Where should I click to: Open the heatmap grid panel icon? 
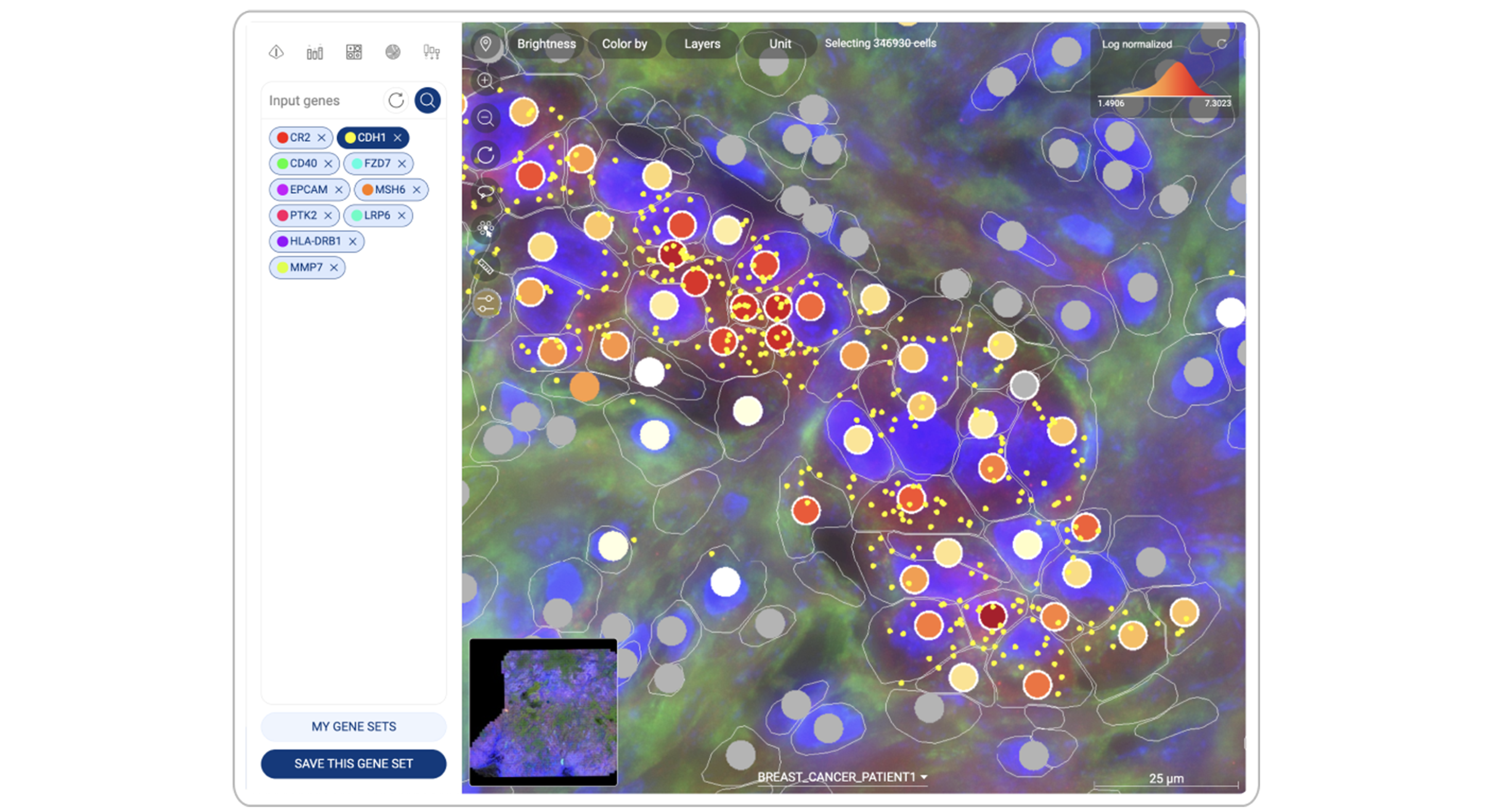pos(354,53)
